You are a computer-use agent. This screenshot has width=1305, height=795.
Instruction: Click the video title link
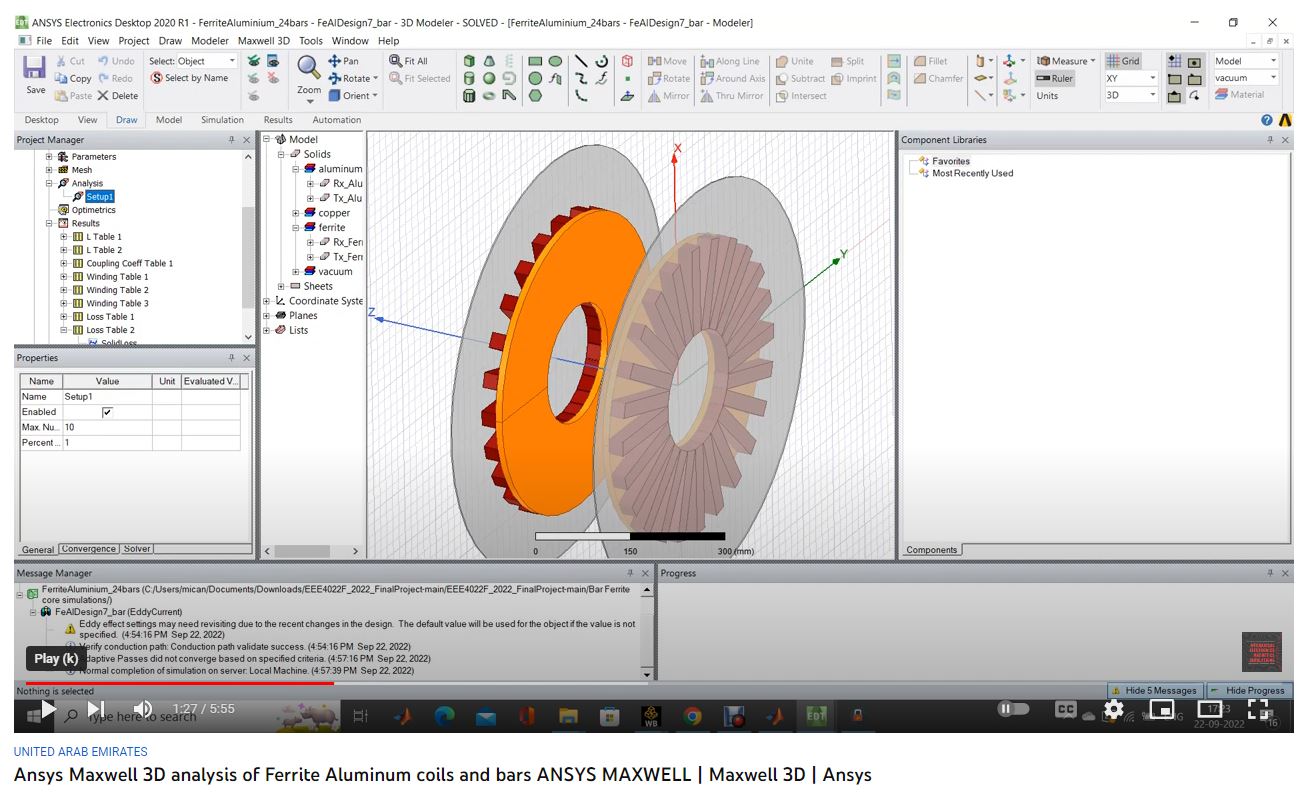[443, 775]
